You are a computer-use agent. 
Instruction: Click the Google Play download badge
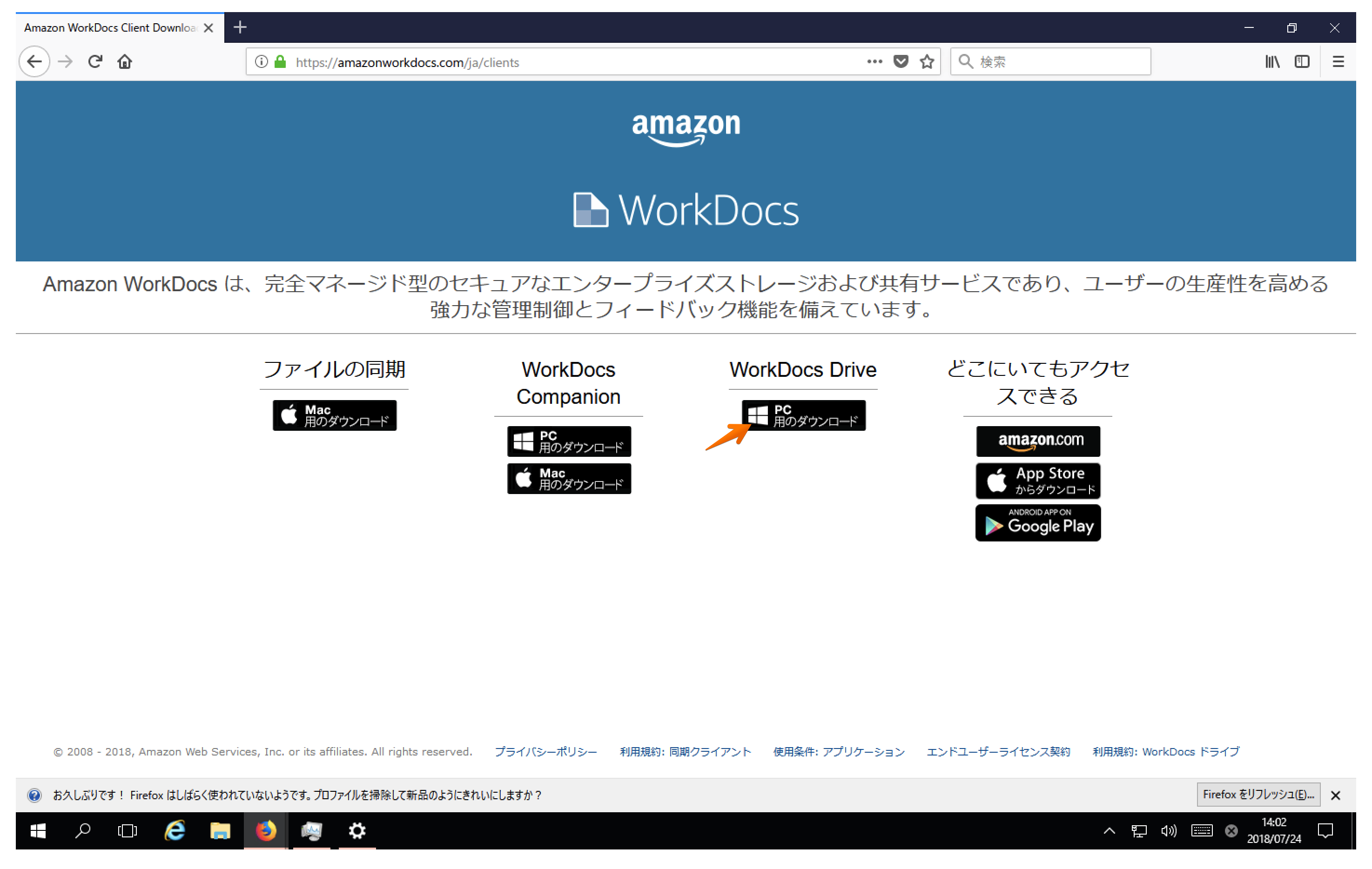[x=1037, y=522]
